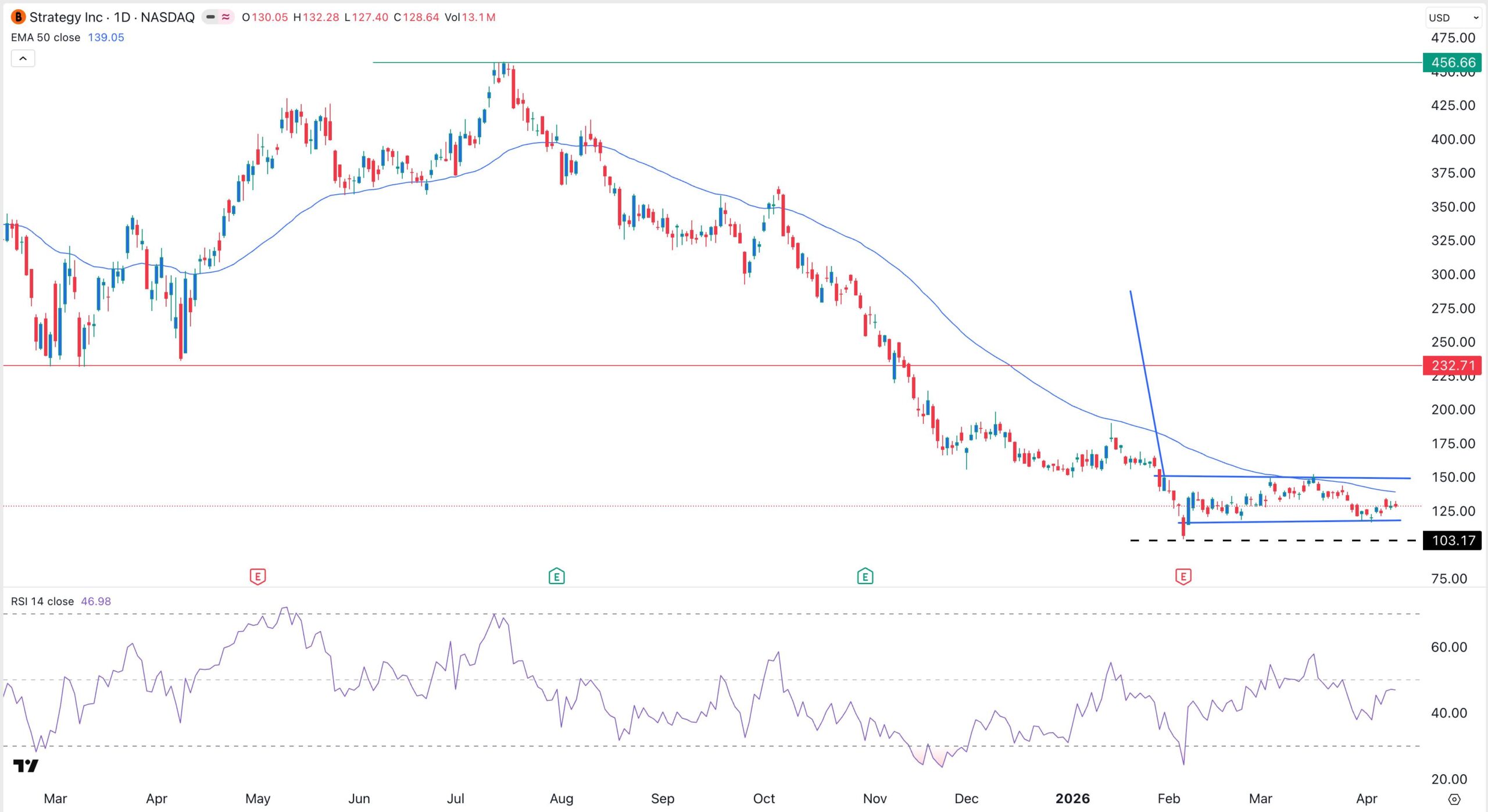
Task: Open the green earnings marker near November
Action: pyautogui.click(x=865, y=577)
